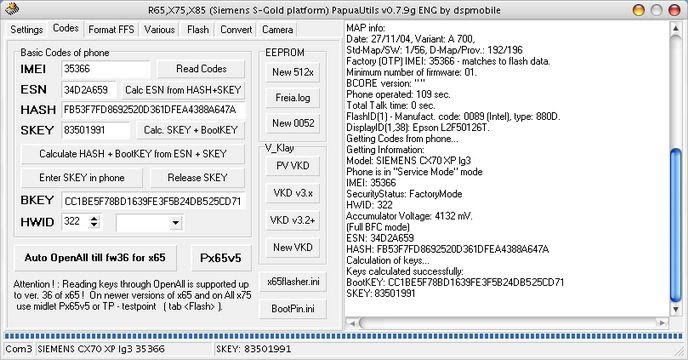
Task: Click the Read Codes button
Action: [x=201, y=69]
